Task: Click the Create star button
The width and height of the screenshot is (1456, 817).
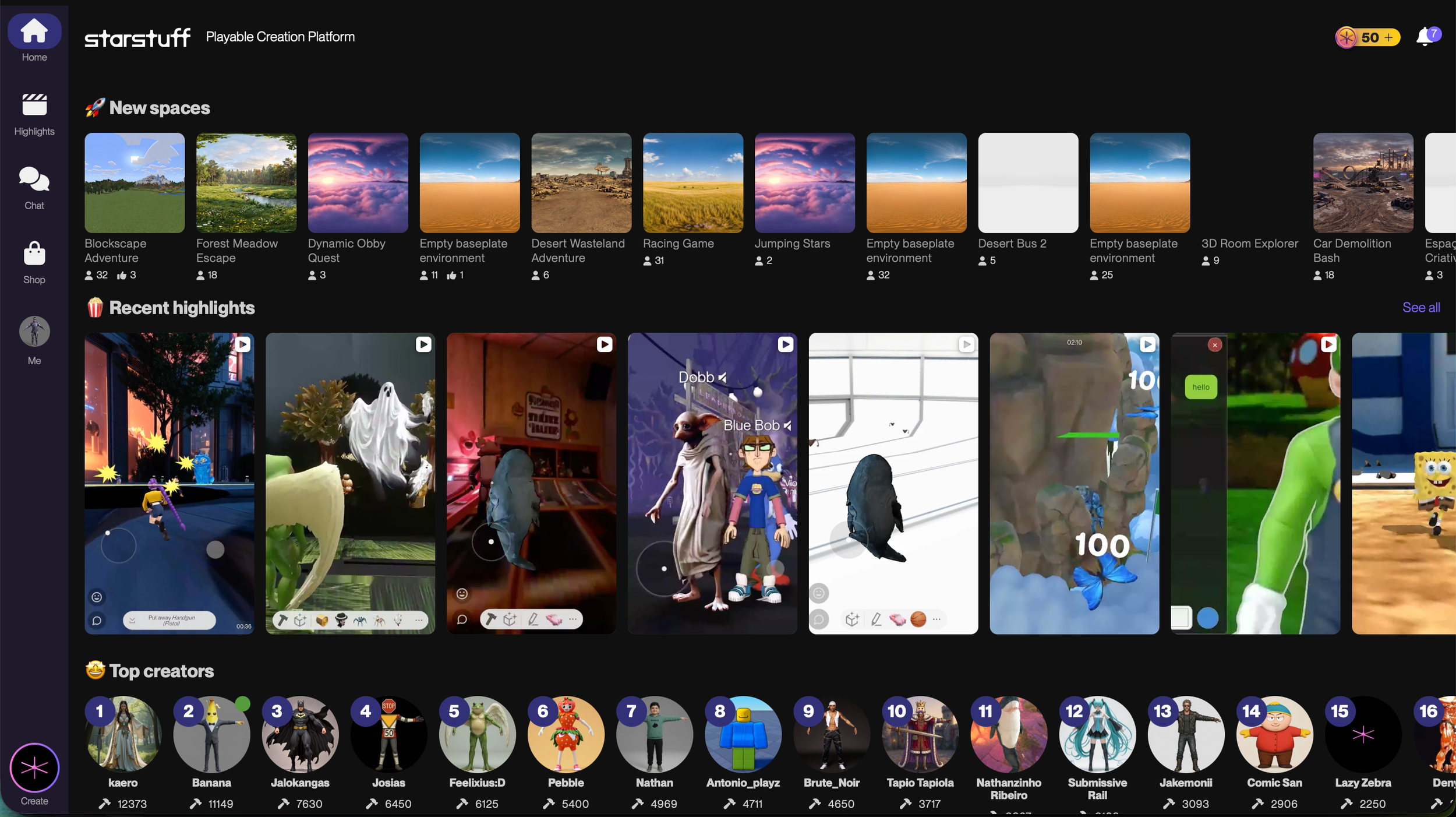Action: click(x=34, y=767)
